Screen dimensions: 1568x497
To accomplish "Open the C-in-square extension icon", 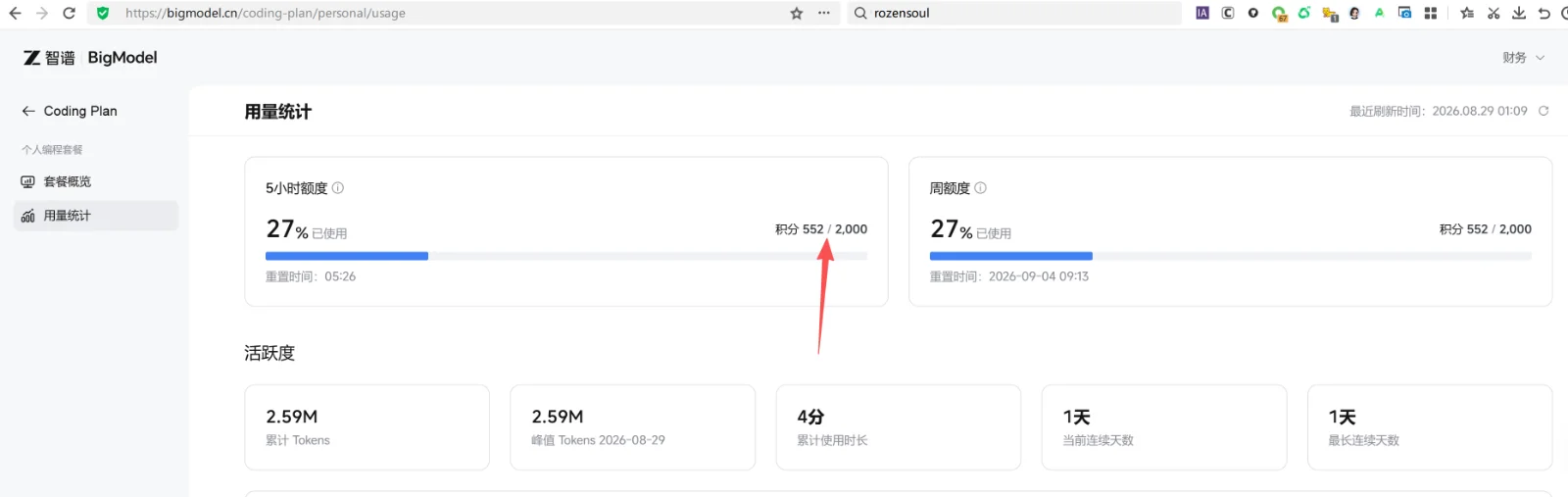I will [x=1228, y=13].
